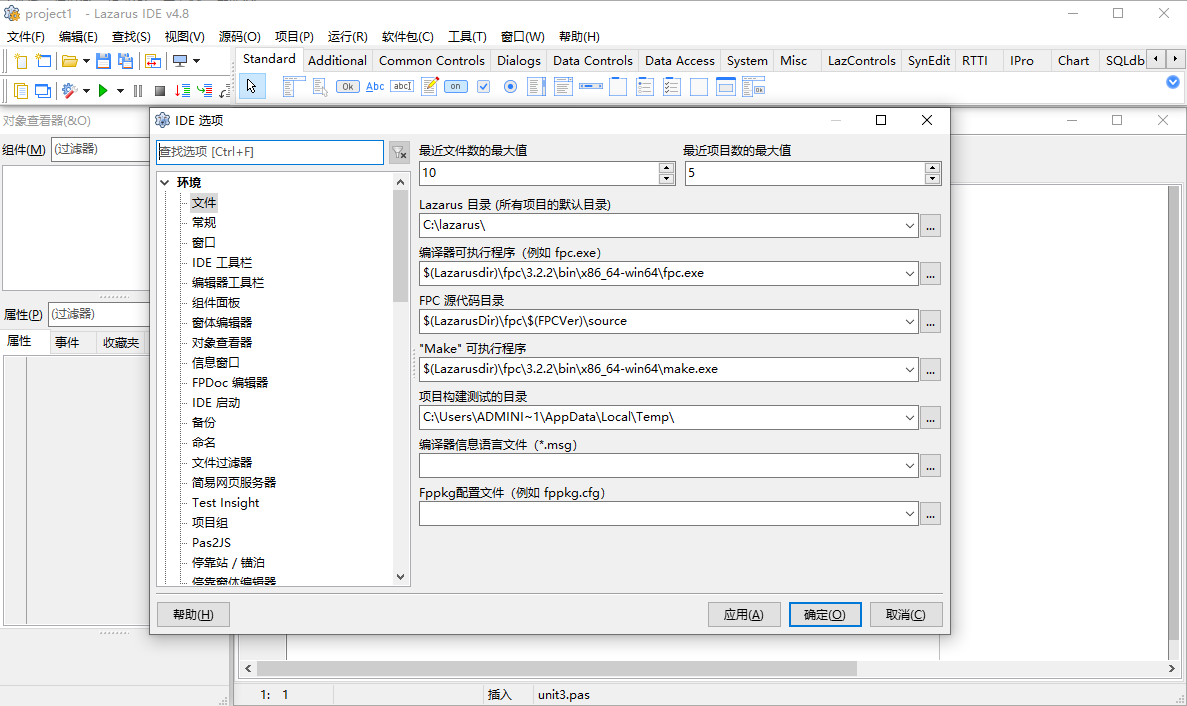This screenshot has height=706, width=1187.
Task: Open the 工具(T) menu
Action: click(467, 36)
